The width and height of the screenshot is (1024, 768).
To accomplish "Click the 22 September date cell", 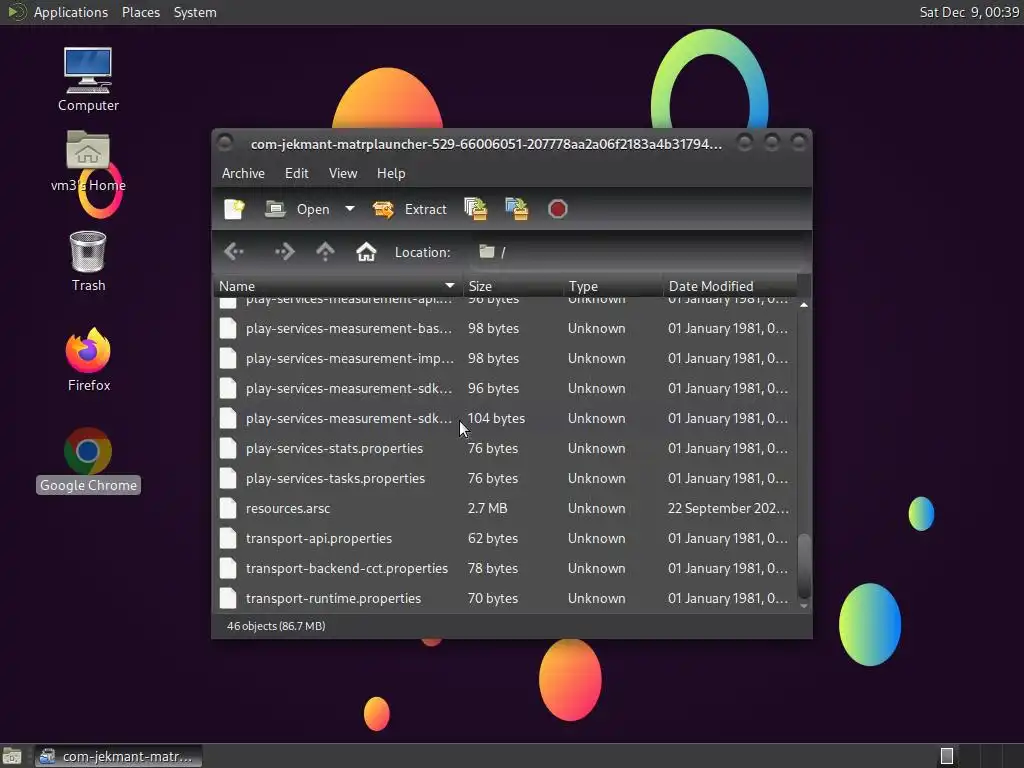I will pos(728,508).
